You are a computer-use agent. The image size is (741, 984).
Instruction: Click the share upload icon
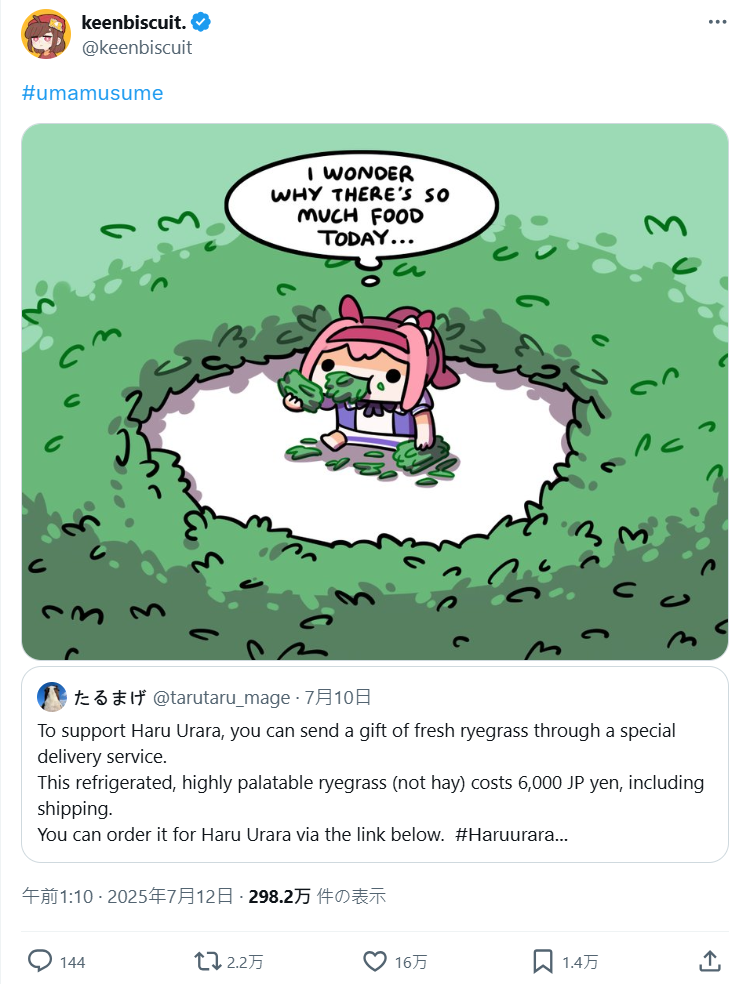[710, 960]
